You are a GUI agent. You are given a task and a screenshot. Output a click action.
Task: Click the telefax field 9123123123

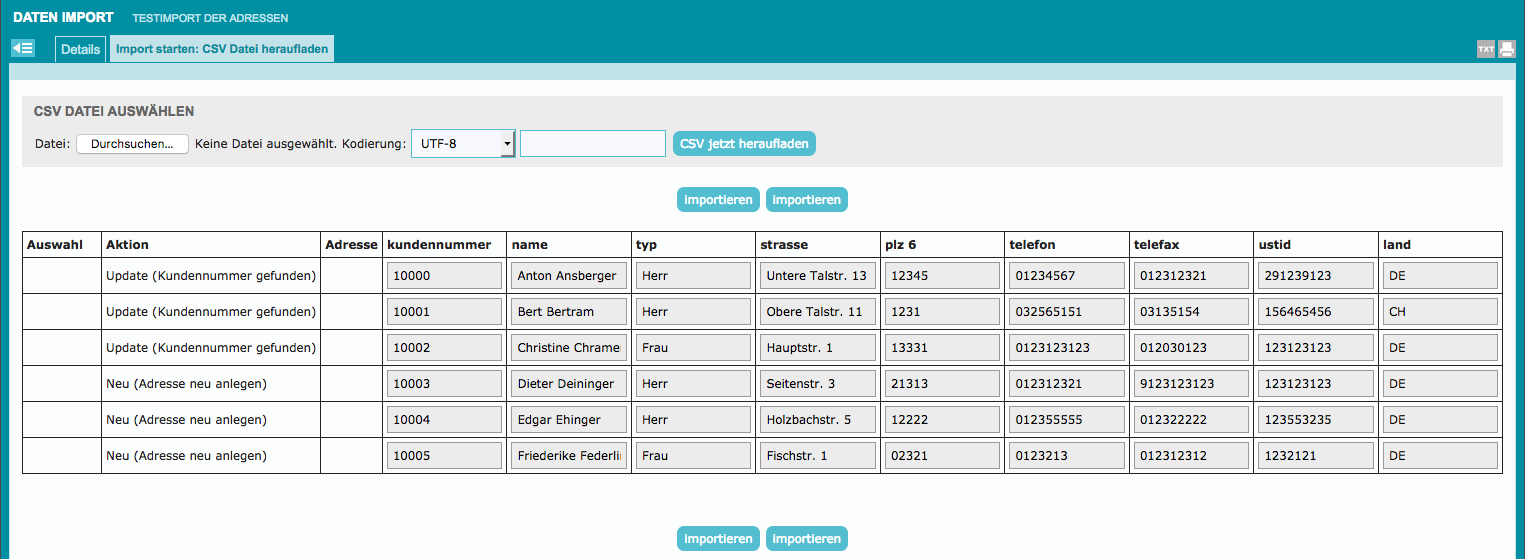coord(1190,384)
